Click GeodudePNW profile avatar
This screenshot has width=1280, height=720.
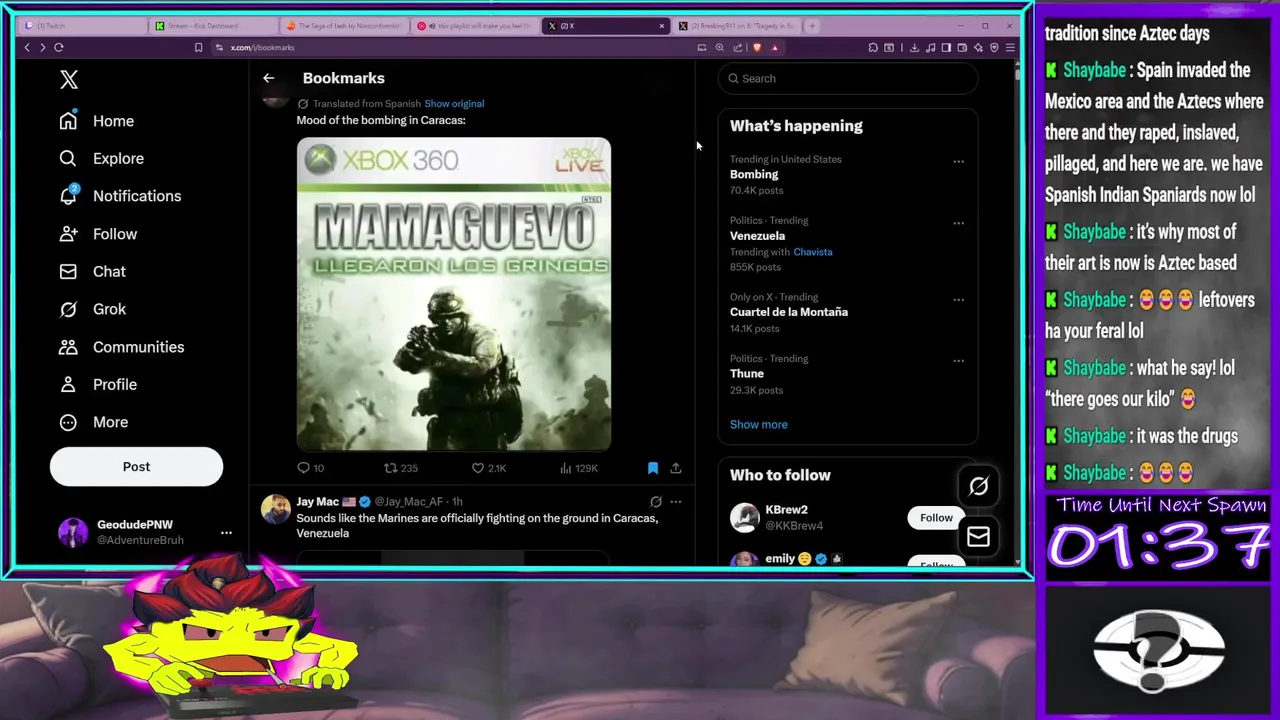(x=73, y=532)
